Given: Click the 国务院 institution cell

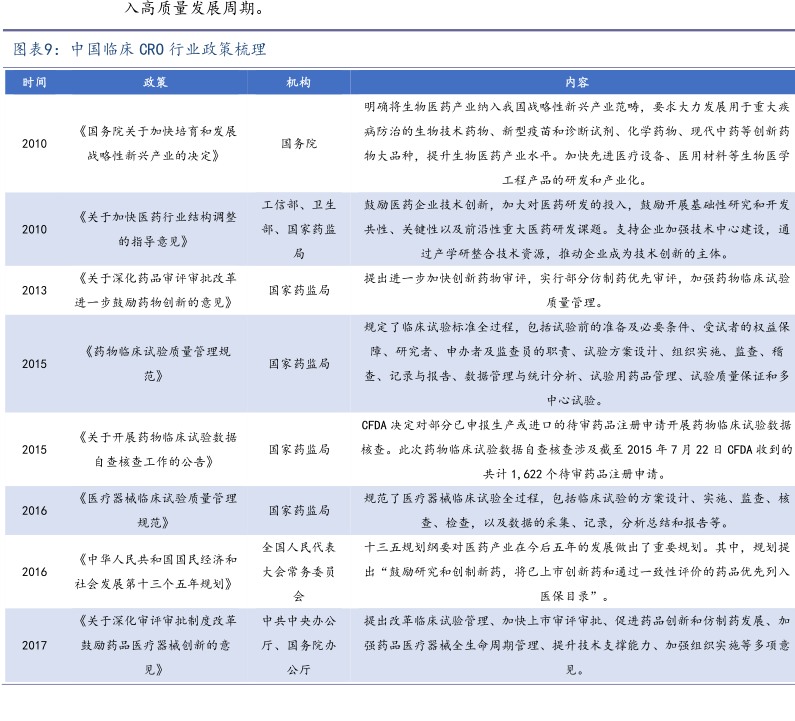Looking at the screenshot, I should 298,143.
